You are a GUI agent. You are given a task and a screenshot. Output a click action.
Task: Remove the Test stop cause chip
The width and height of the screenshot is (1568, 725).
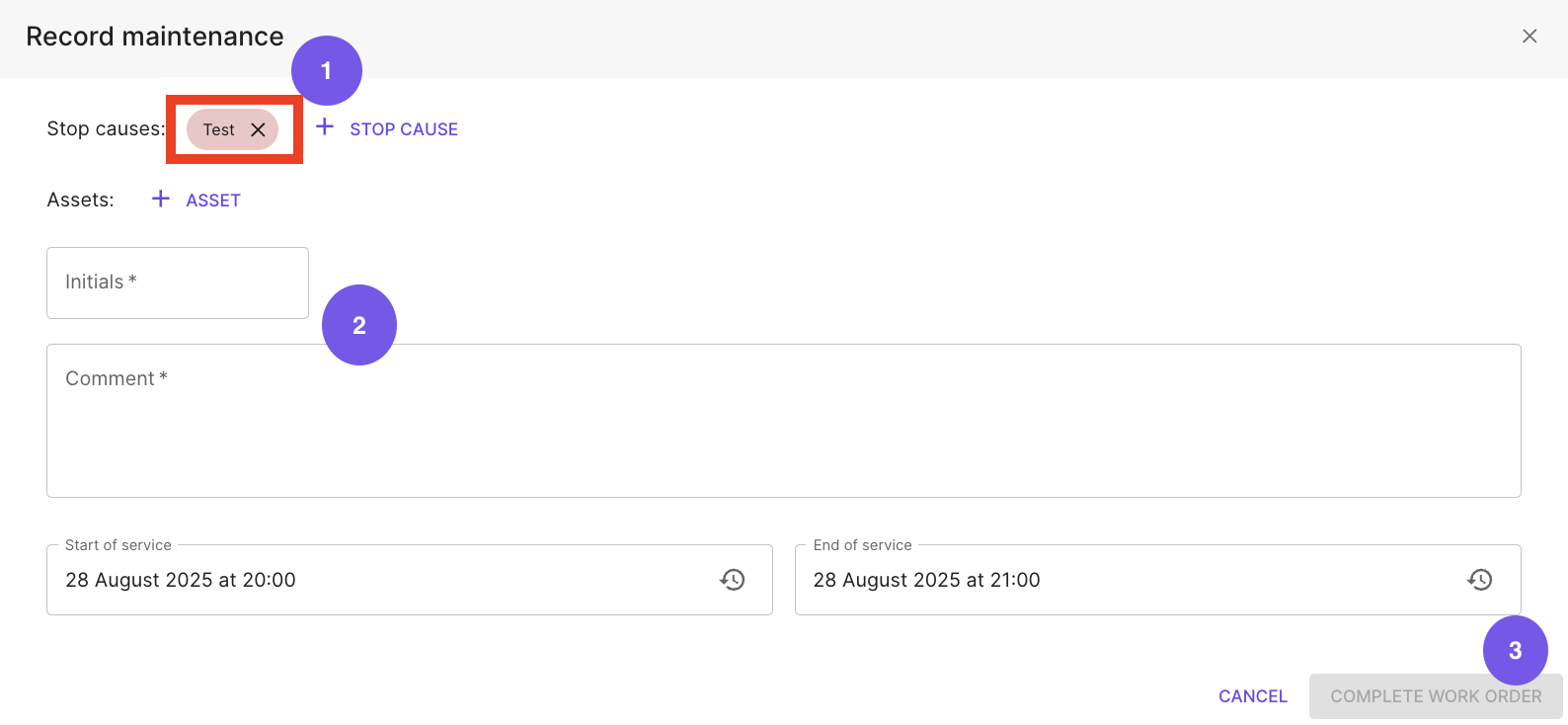(x=258, y=129)
